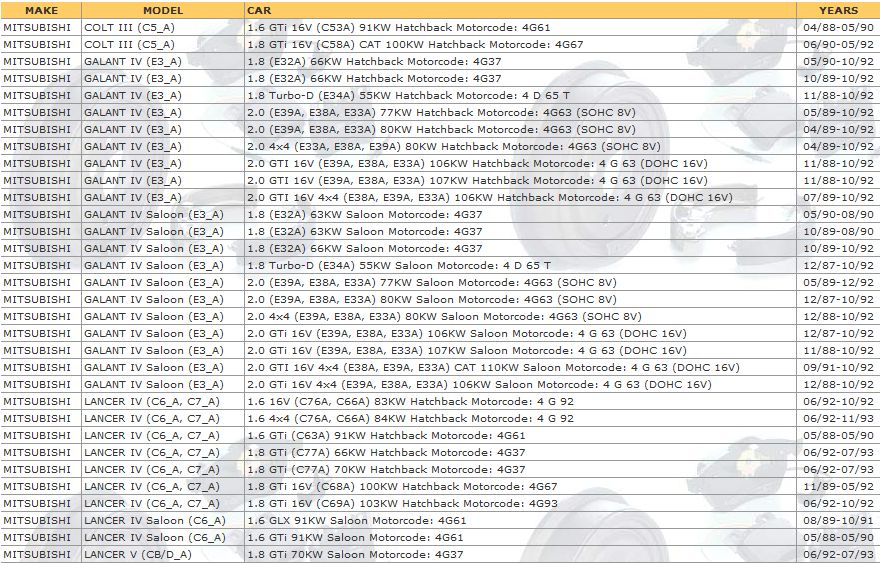Click the year range 05/90-08/90
Screen dimensions: 880x563
coord(838,214)
